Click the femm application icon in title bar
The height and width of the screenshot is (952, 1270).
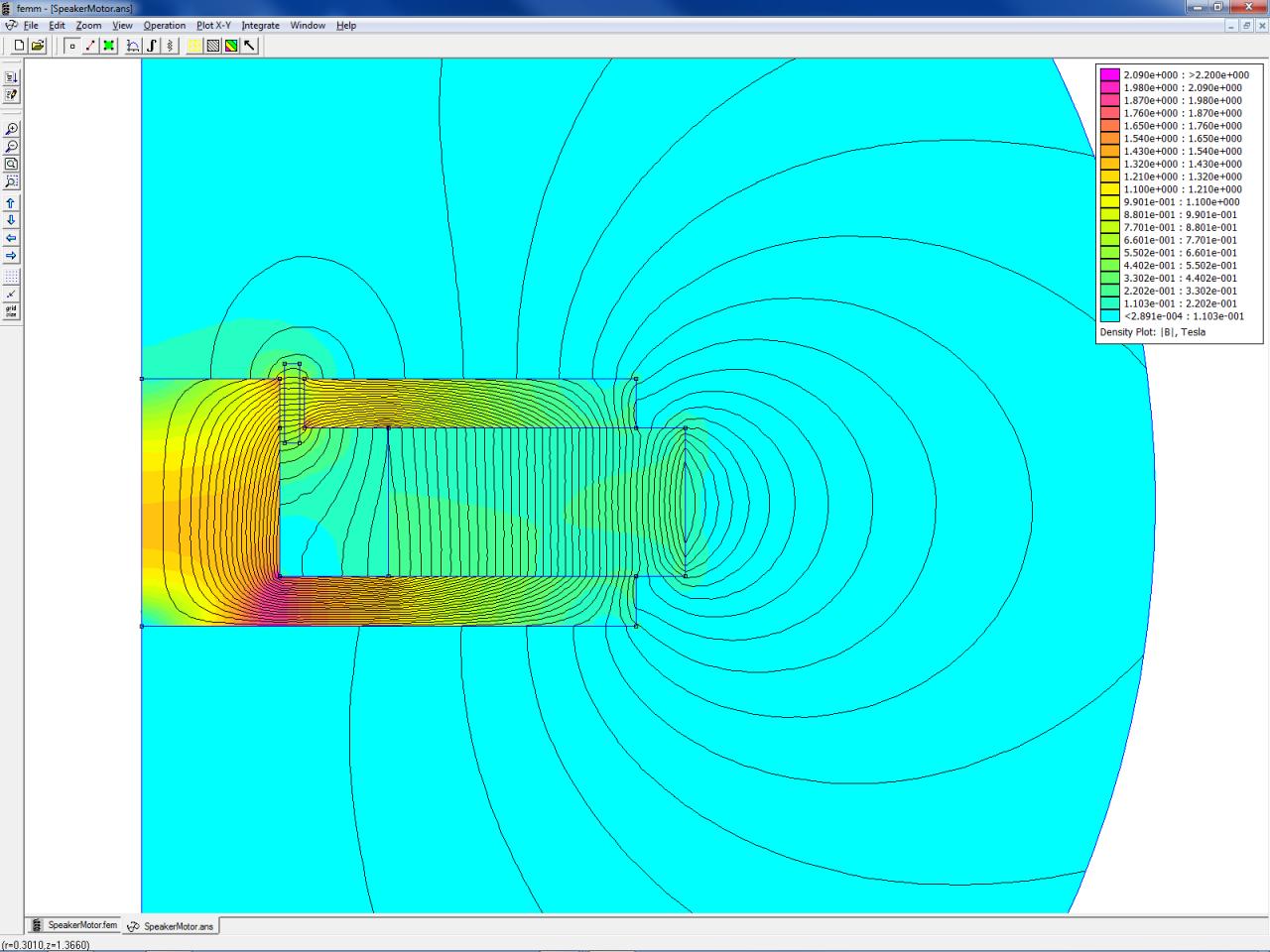(x=7, y=8)
